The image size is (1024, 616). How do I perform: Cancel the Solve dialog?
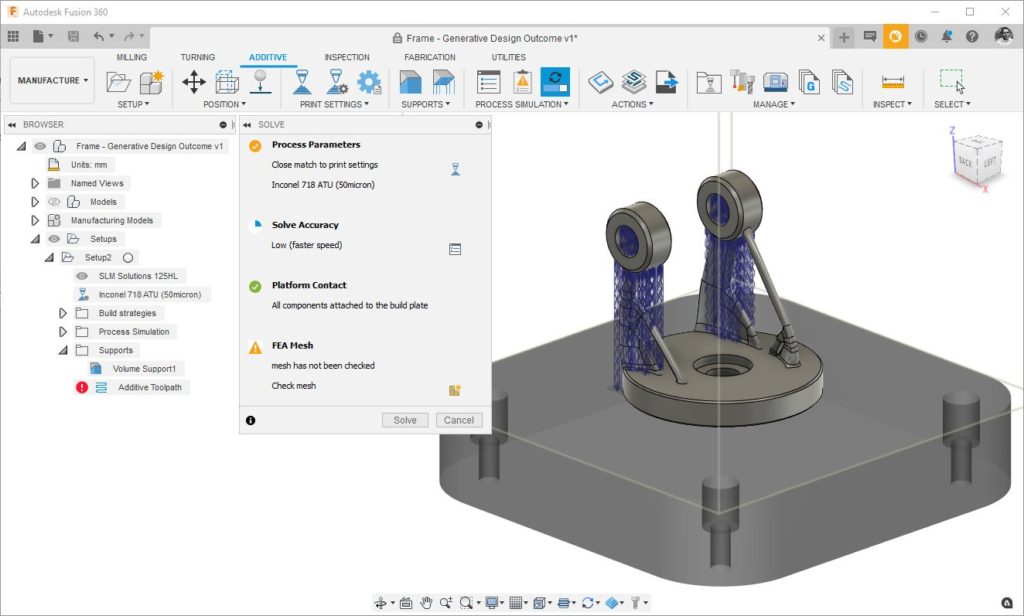[x=459, y=420]
